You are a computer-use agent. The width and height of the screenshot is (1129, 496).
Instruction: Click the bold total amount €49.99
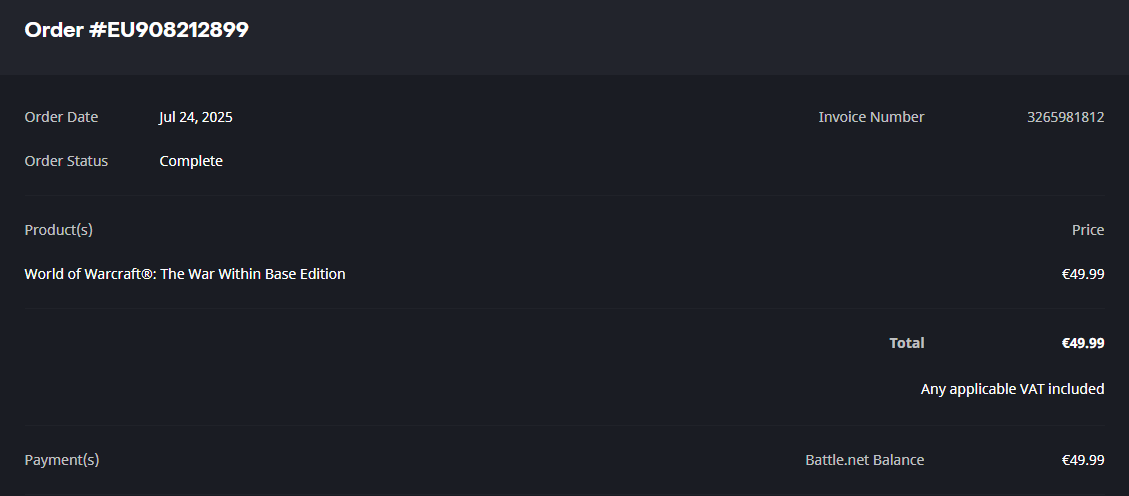coord(1083,343)
